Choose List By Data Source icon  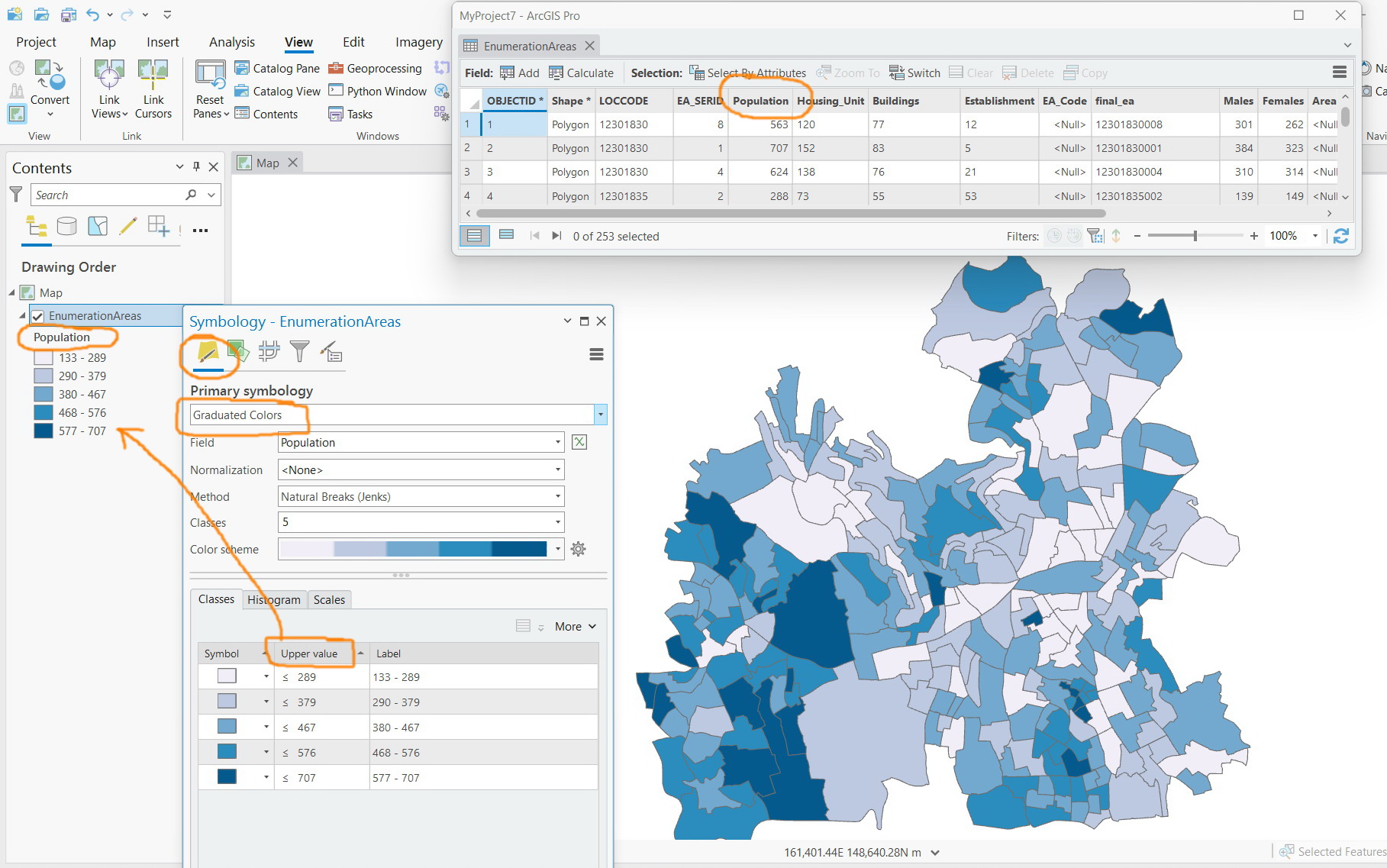66,226
